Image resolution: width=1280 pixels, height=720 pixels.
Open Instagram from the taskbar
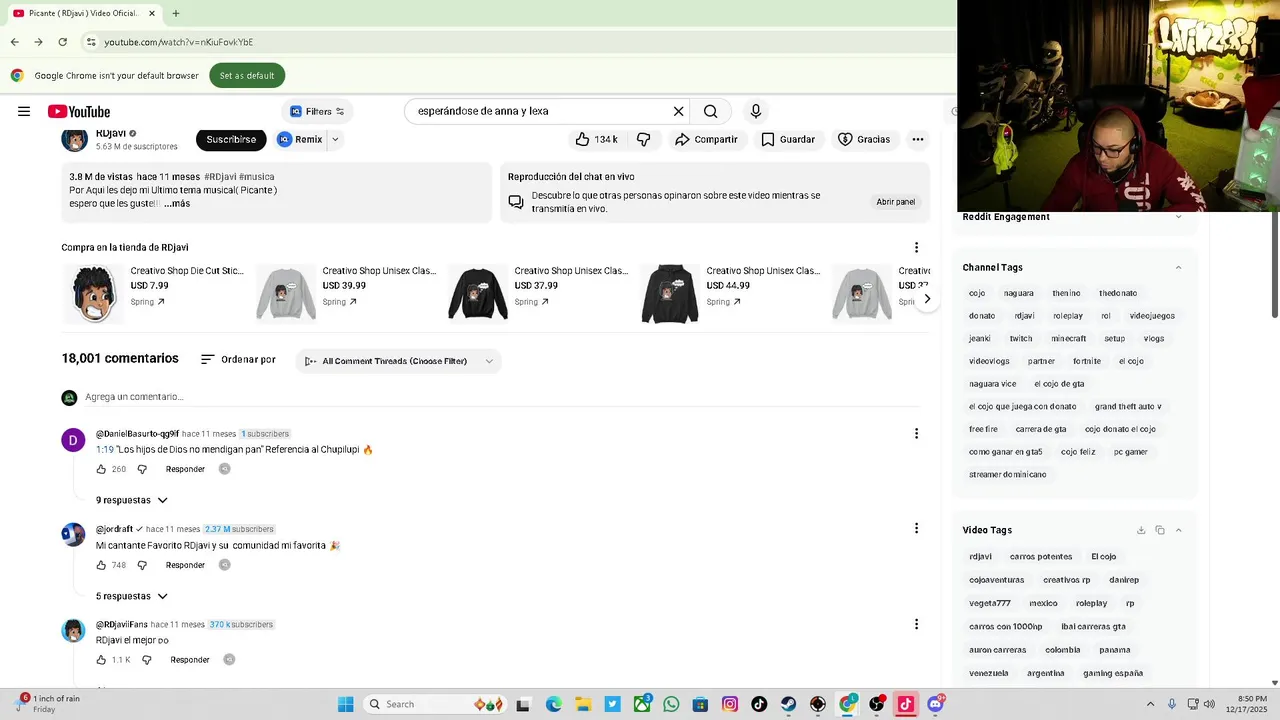pos(730,704)
